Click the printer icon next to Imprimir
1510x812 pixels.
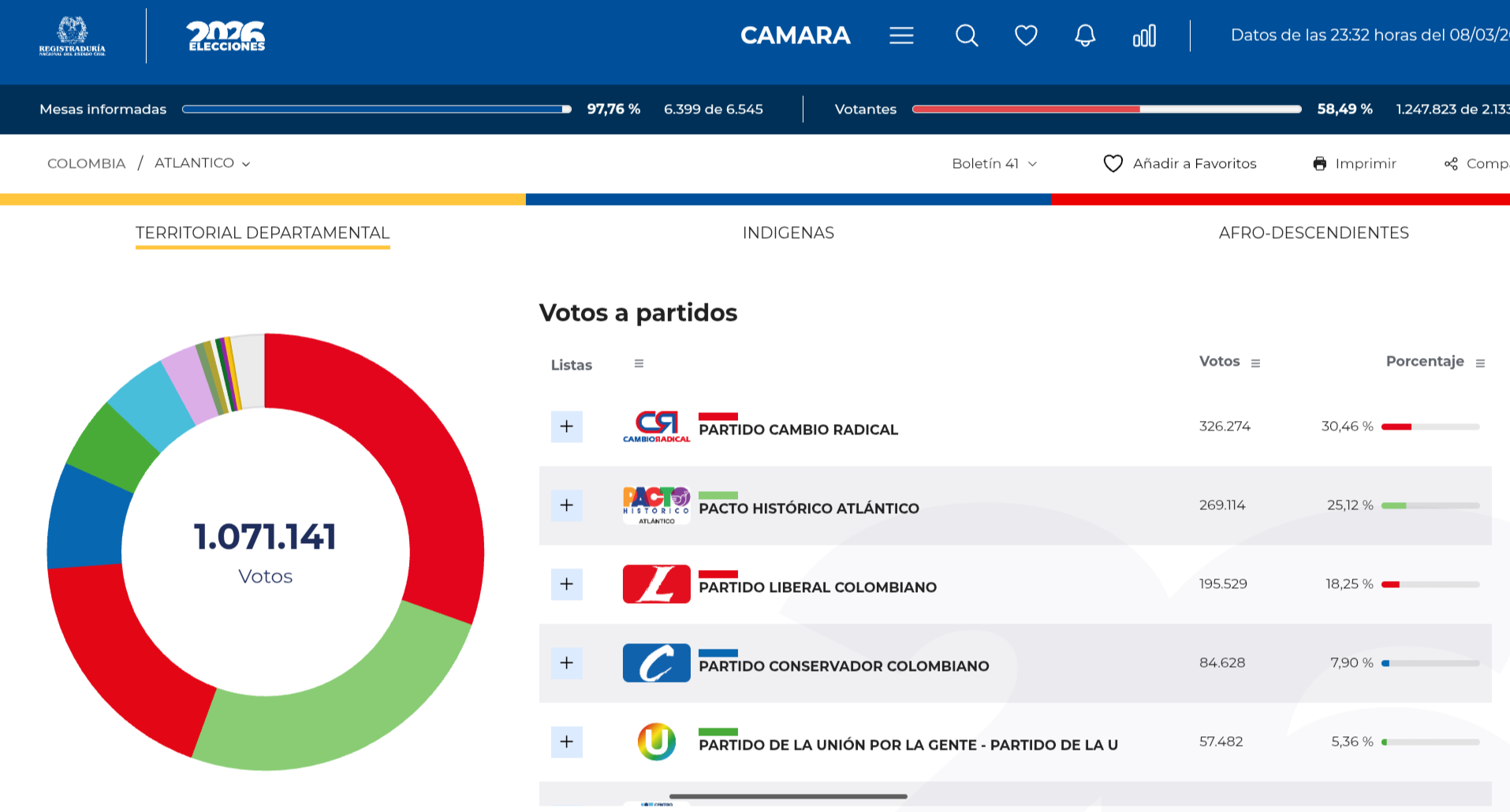coord(1319,163)
